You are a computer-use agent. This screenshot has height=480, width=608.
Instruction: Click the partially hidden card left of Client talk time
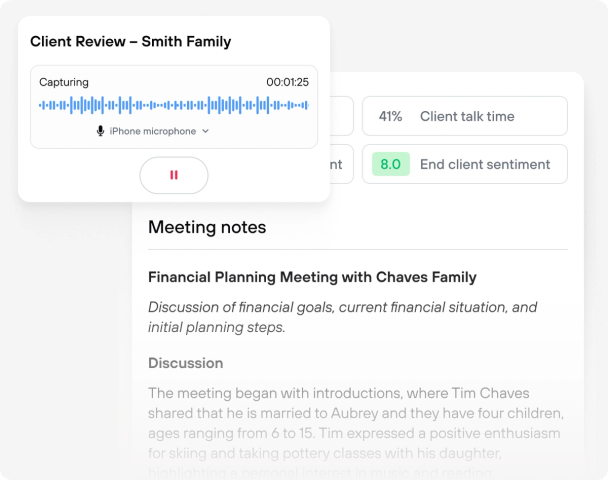pyautogui.click(x=341, y=116)
